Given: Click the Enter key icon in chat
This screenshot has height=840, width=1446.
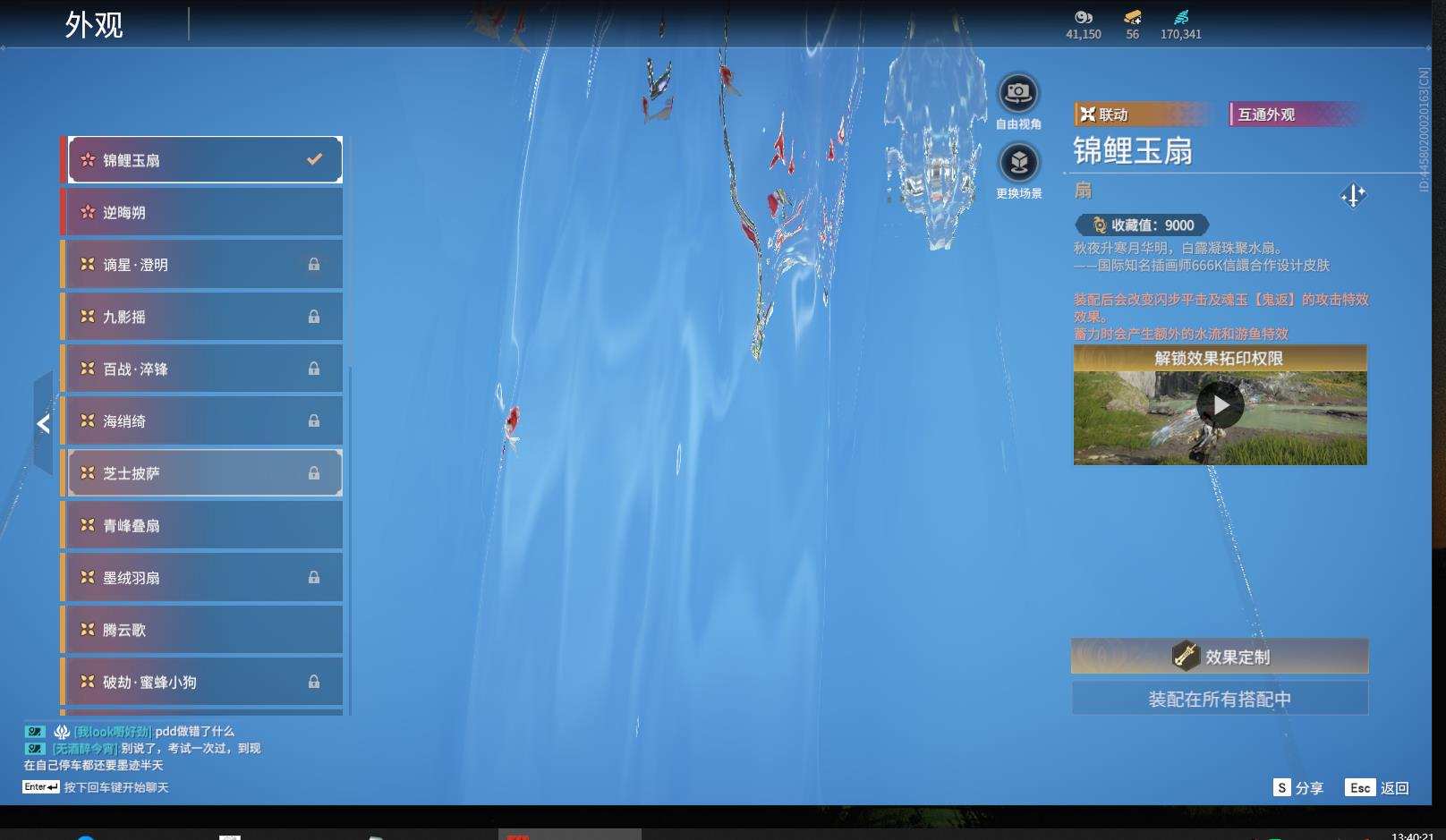Looking at the screenshot, I should pos(41,787).
